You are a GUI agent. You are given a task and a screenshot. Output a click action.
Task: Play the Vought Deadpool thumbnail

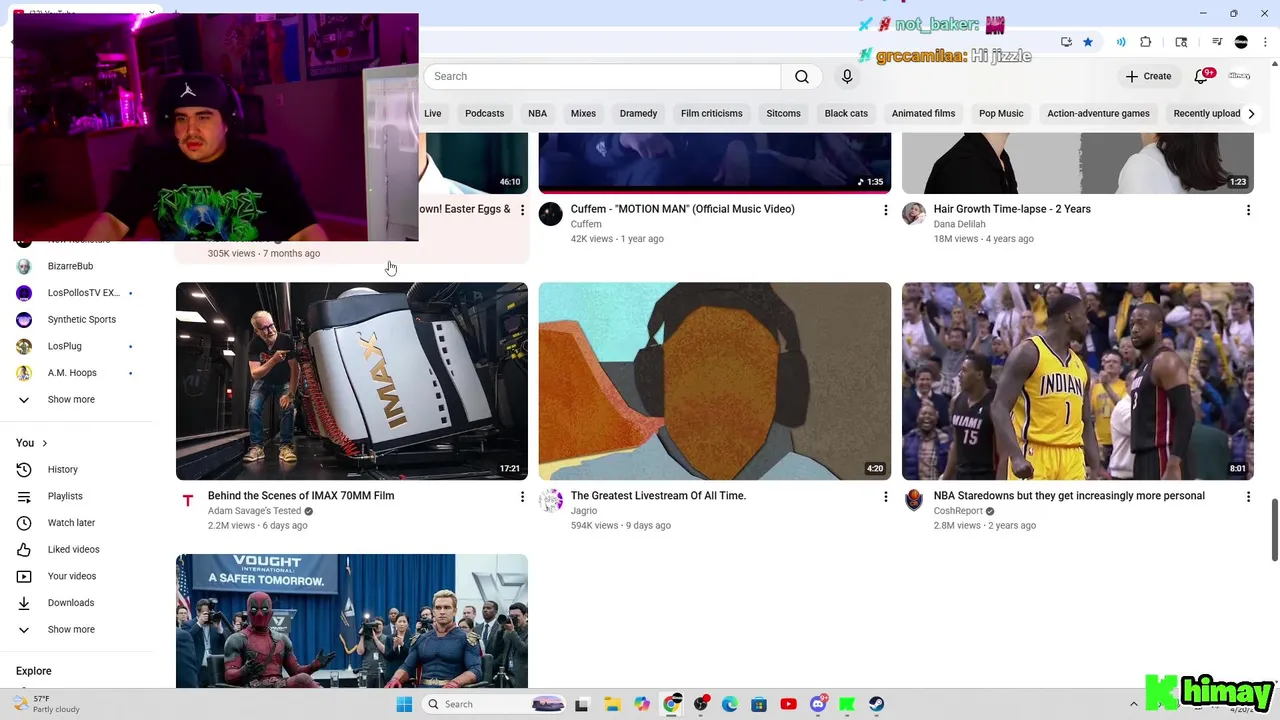[x=352, y=621]
